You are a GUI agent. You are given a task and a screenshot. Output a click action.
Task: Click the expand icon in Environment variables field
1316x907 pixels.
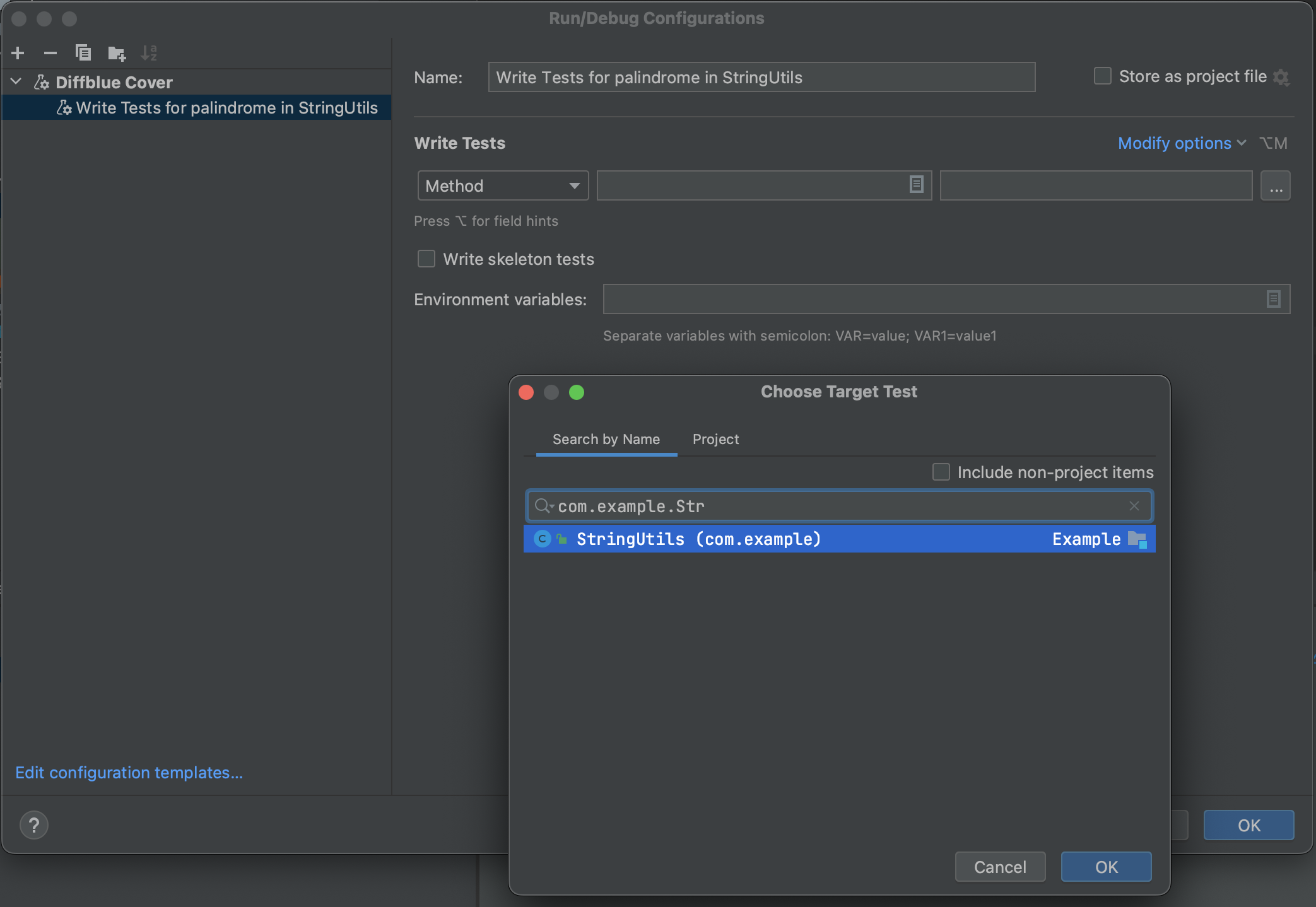(1273, 299)
